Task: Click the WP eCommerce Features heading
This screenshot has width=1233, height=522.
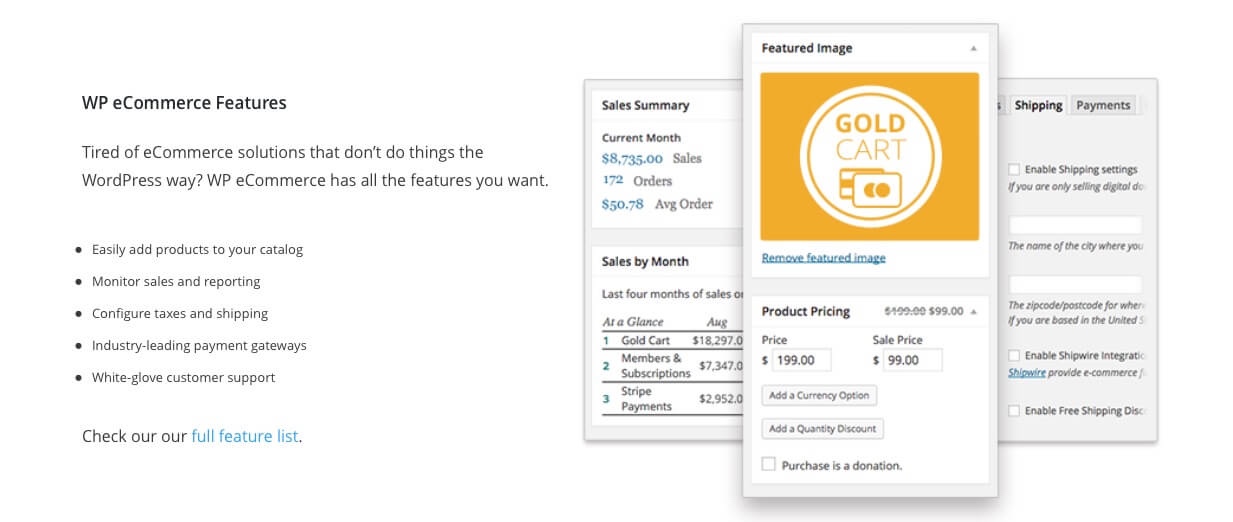Action: 184,103
